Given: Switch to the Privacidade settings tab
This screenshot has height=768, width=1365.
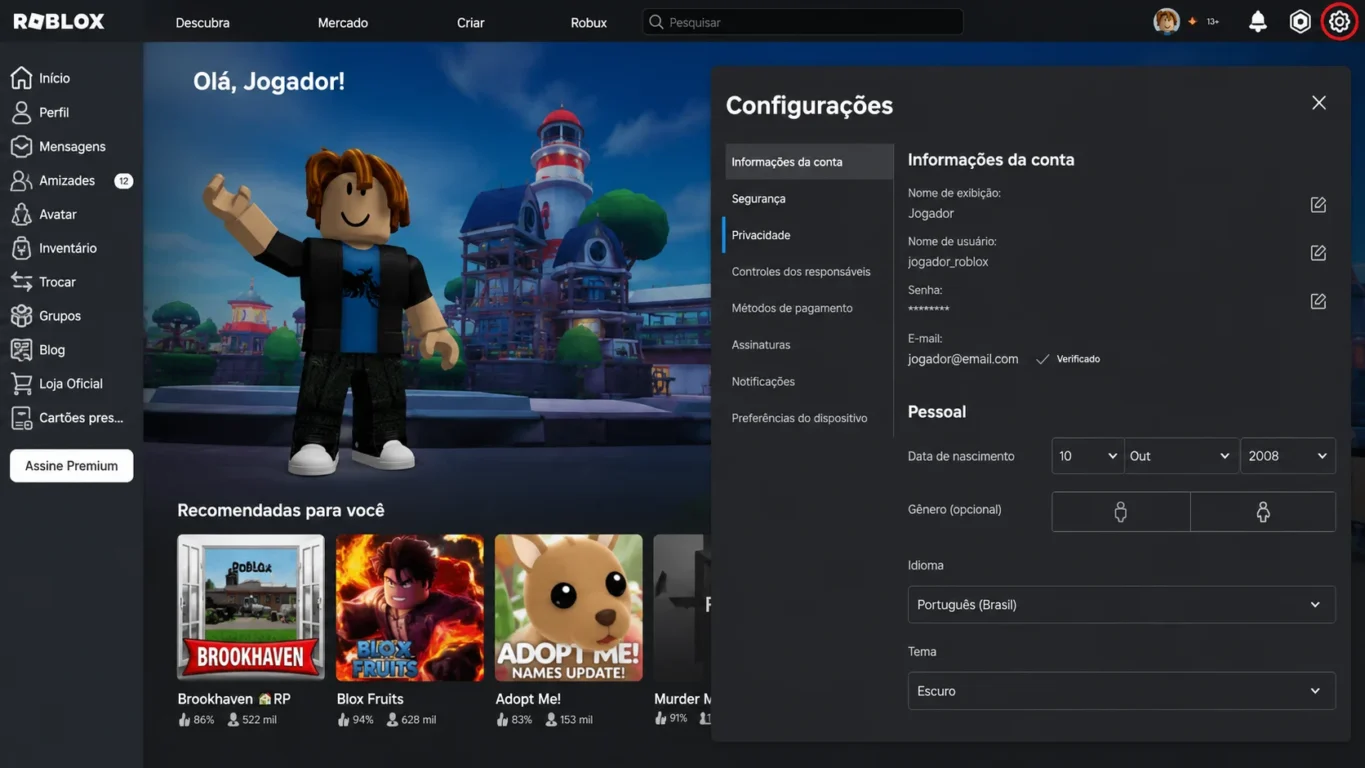Looking at the screenshot, I should [x=809, y=235].
